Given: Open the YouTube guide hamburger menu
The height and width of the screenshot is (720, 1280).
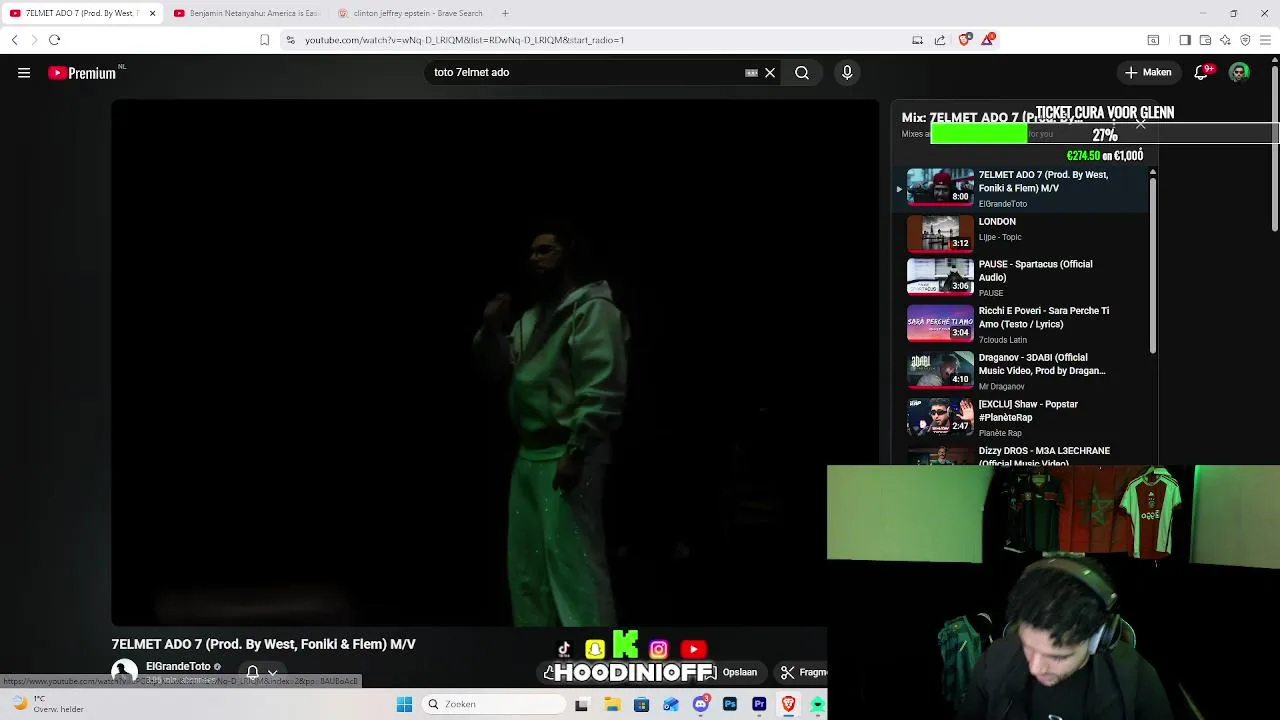Looking at the screenshot, I should 24,72.
